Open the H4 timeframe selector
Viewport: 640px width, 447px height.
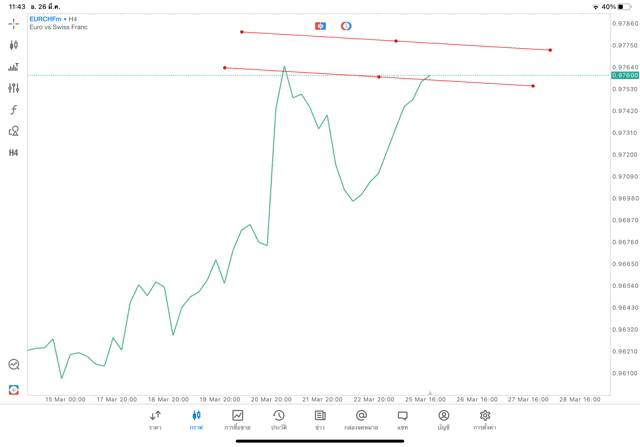point(14,153)
